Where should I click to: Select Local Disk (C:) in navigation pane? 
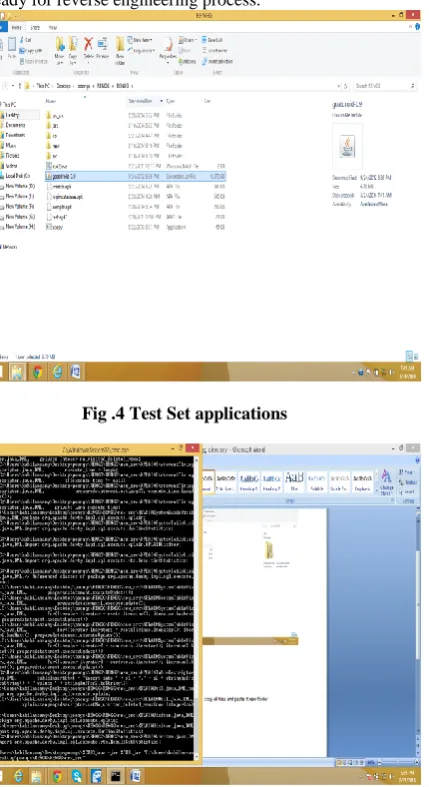pyautogui.click(x=17, y=176)
